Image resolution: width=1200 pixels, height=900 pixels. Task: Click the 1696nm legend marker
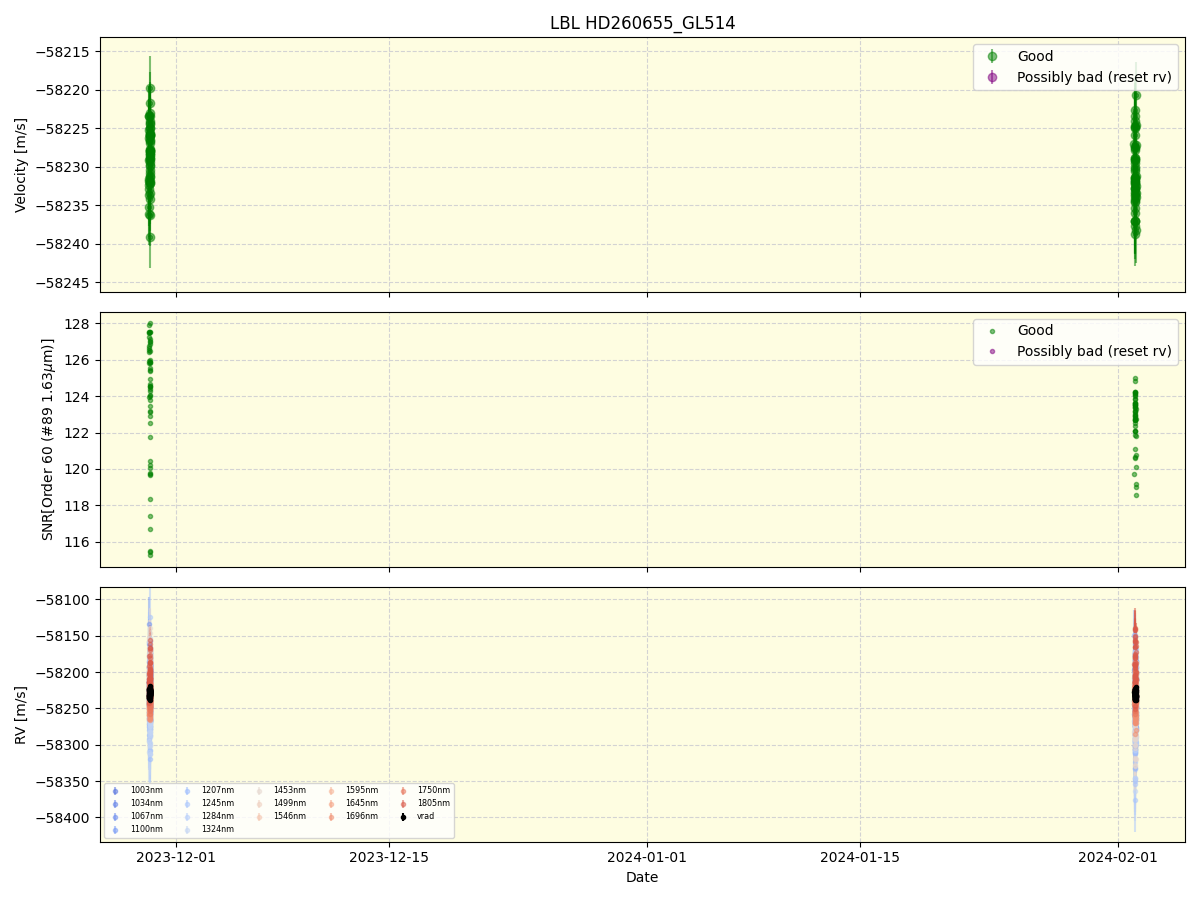(x=331, y=817)
